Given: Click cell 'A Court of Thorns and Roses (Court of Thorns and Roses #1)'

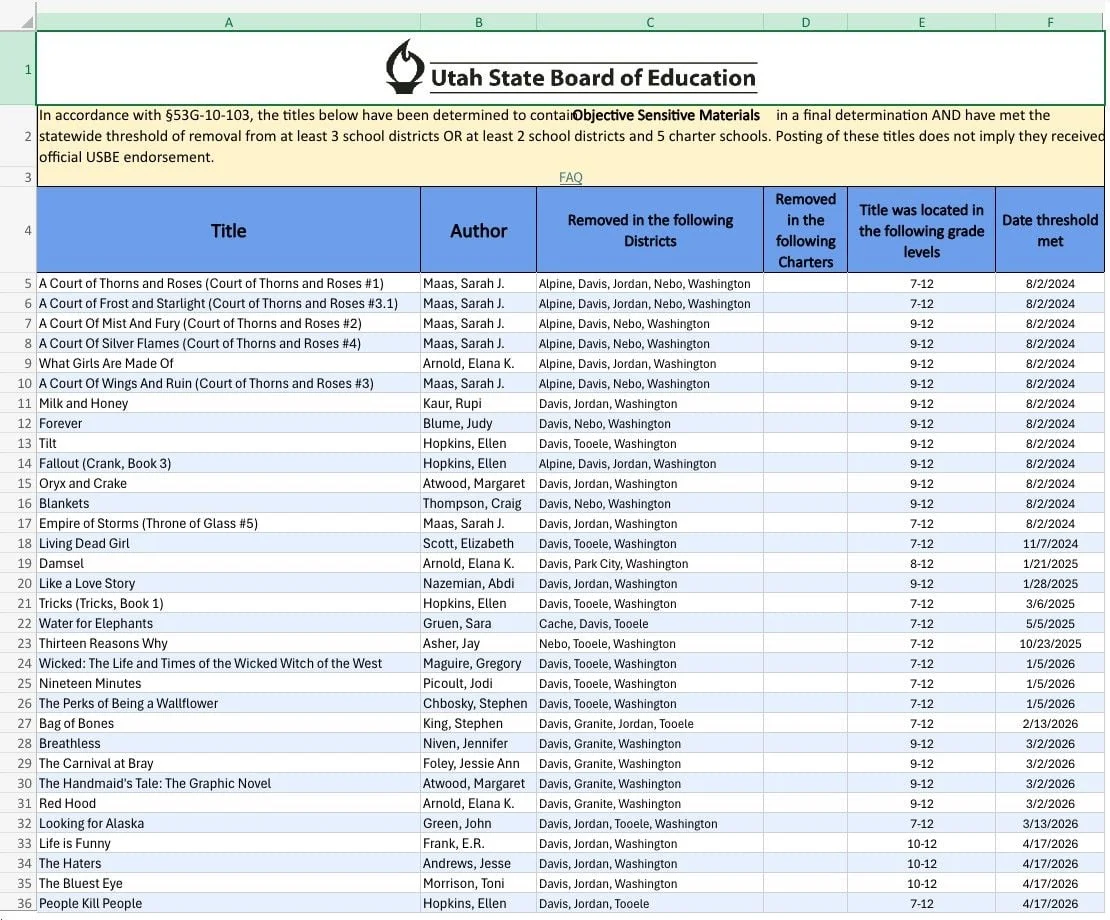Looking at the screenshot, I should [228, 283].
